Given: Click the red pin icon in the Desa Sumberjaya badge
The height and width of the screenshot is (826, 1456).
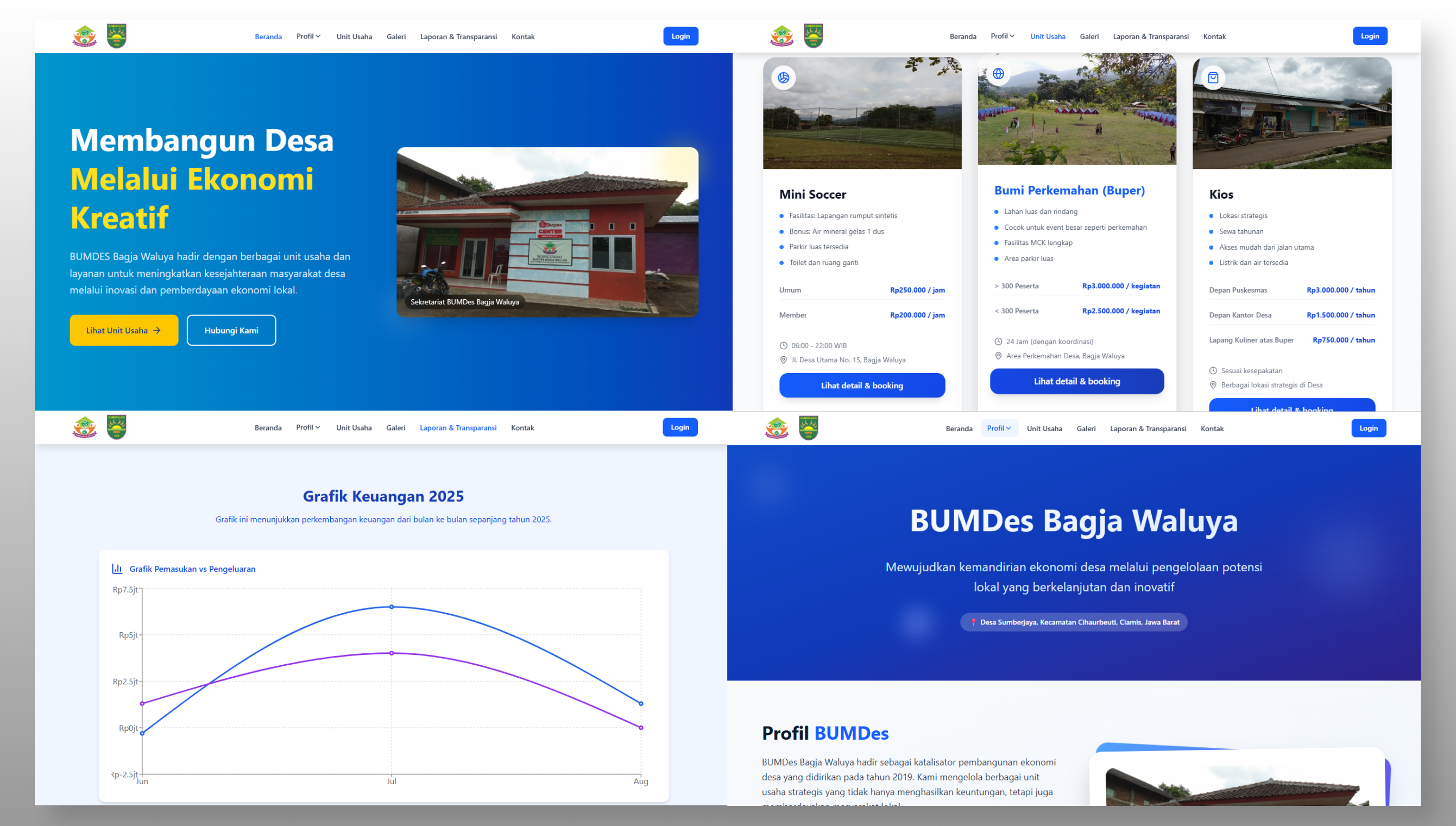Looking at the screenshot, I should coord(973,622).
